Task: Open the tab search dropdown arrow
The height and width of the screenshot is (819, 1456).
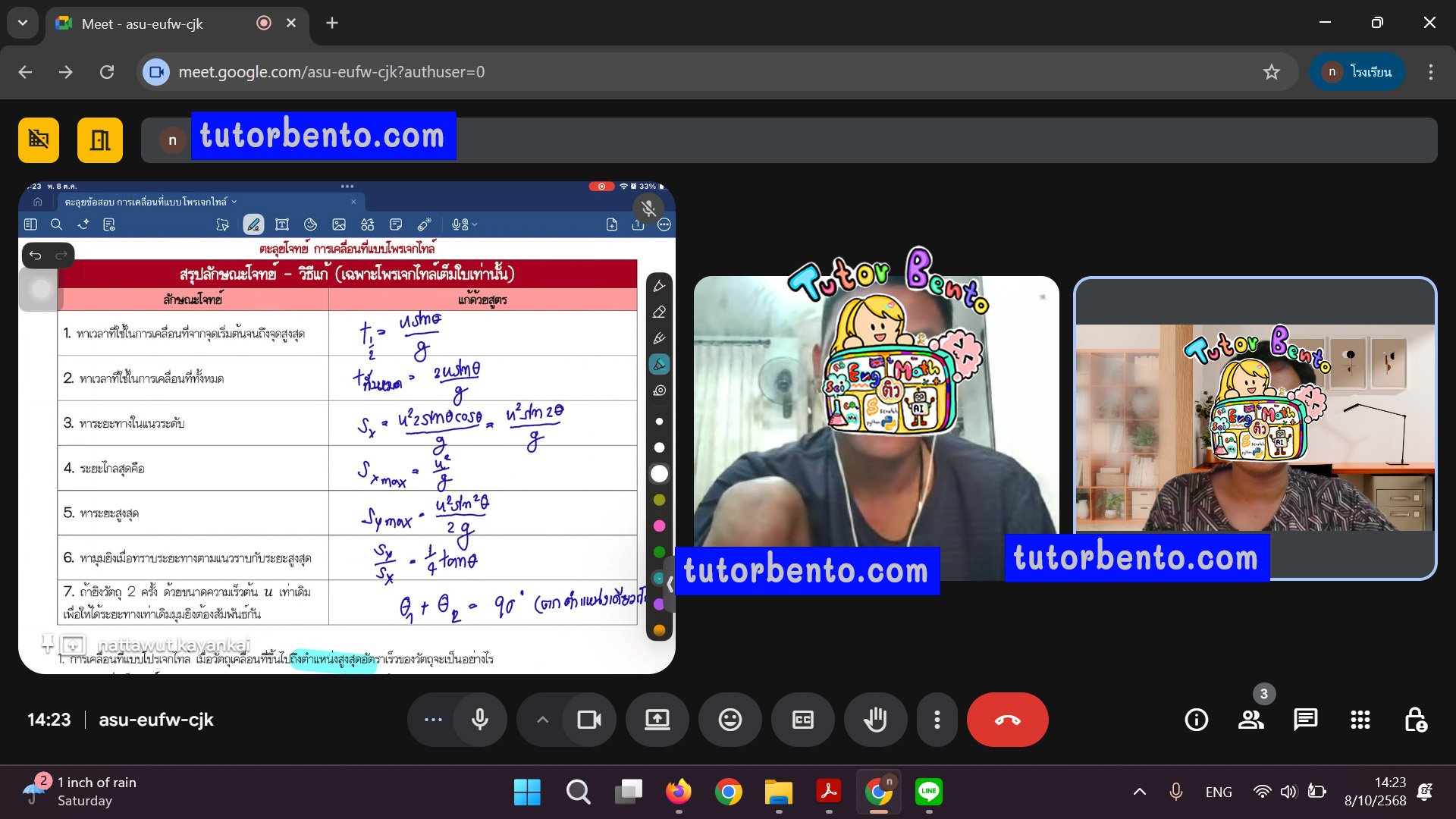Action: click(23, 23)
